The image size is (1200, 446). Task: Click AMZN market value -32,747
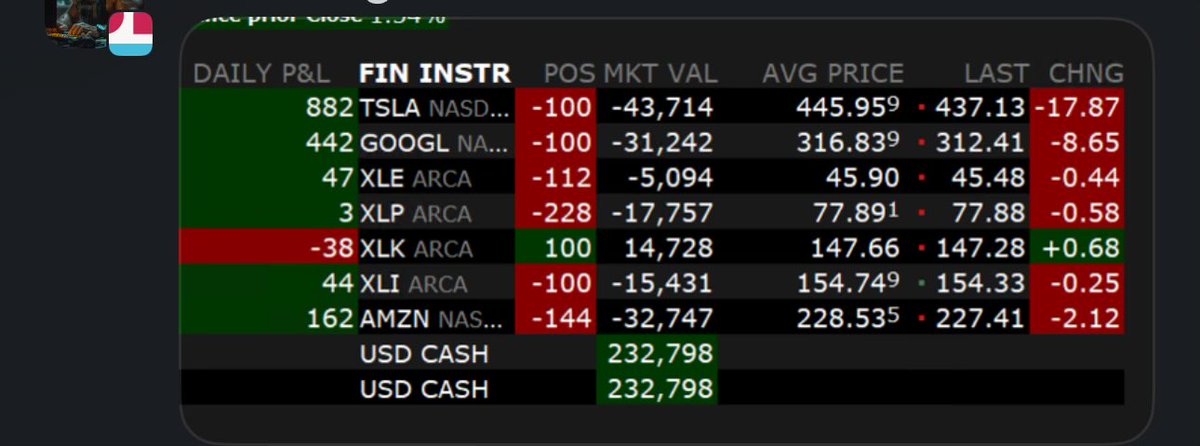[662, 317]
